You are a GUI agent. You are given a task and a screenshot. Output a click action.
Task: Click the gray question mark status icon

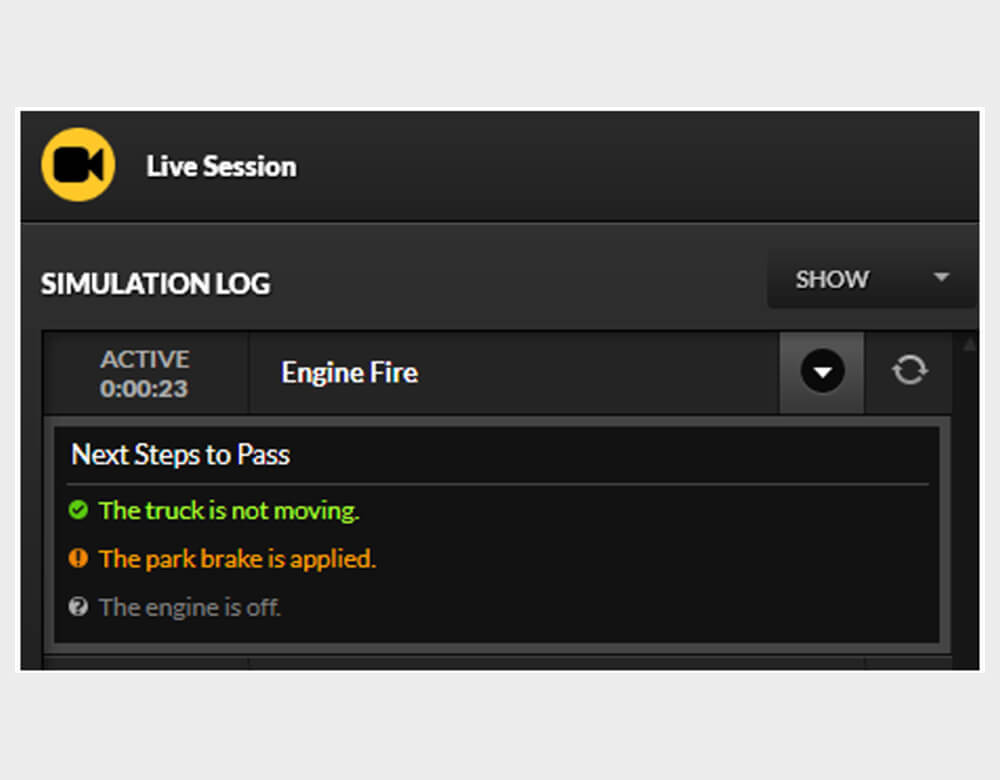click(x=78, y=606)
